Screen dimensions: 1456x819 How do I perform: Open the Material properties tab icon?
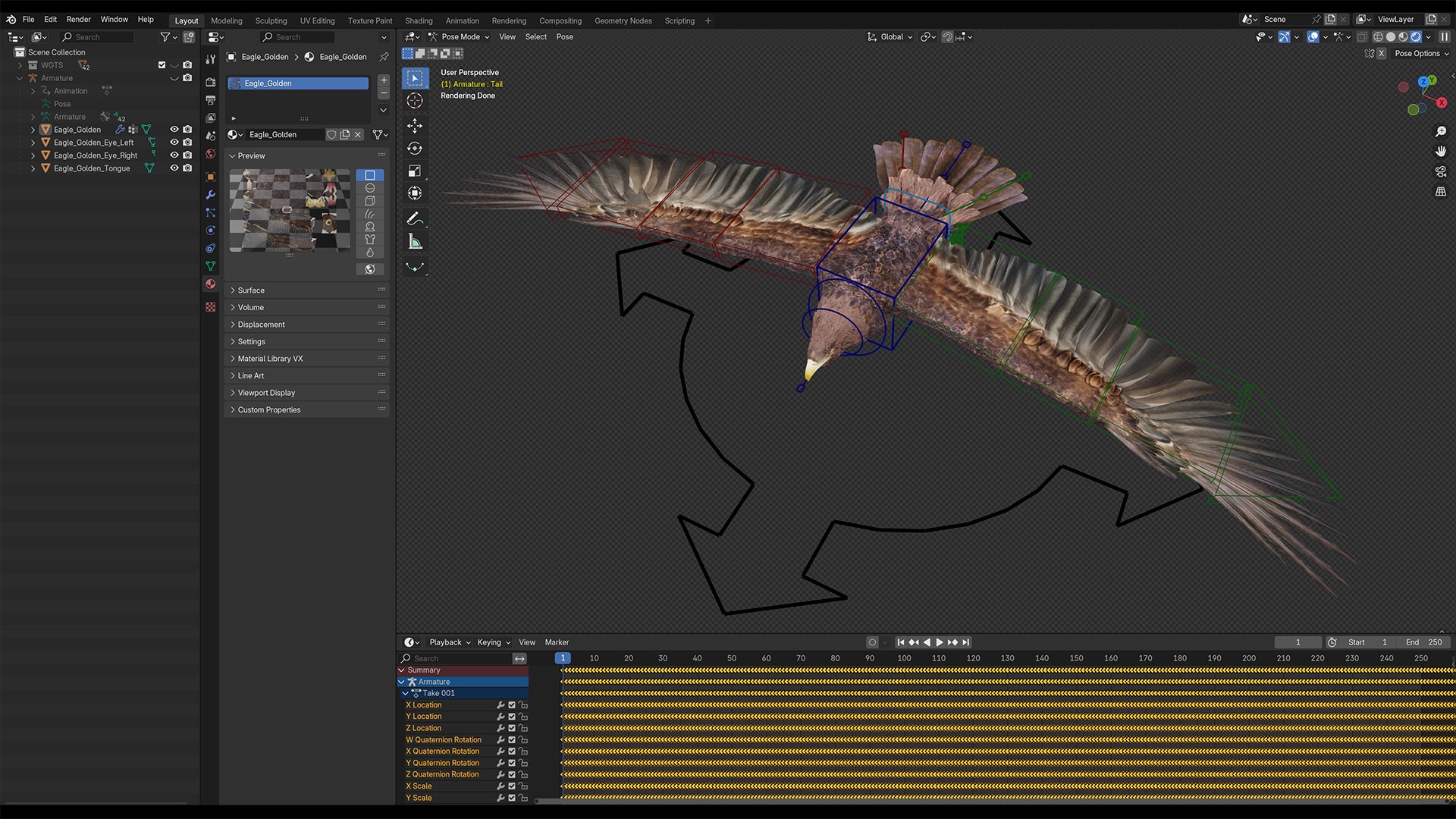click(211, 284)
